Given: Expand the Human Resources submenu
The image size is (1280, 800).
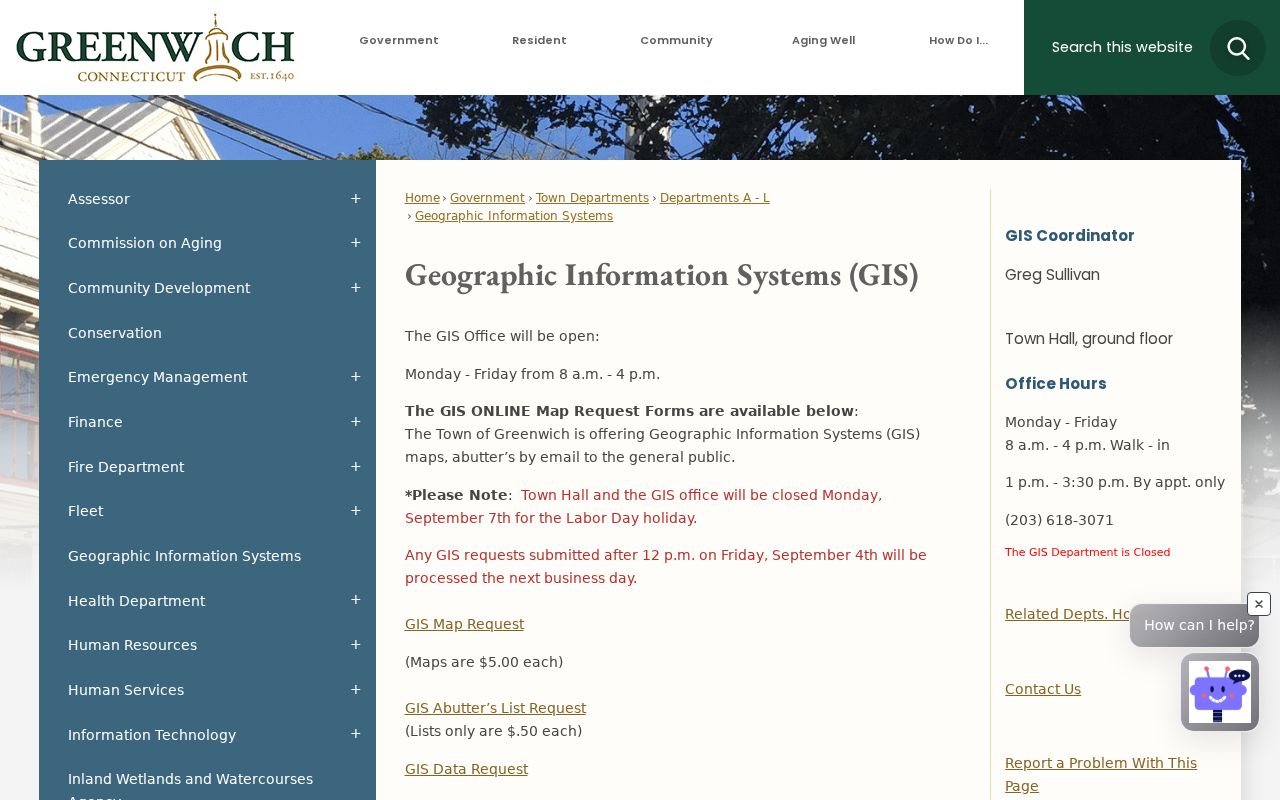Looking at the screenshot, I should (x=355, y=645).
